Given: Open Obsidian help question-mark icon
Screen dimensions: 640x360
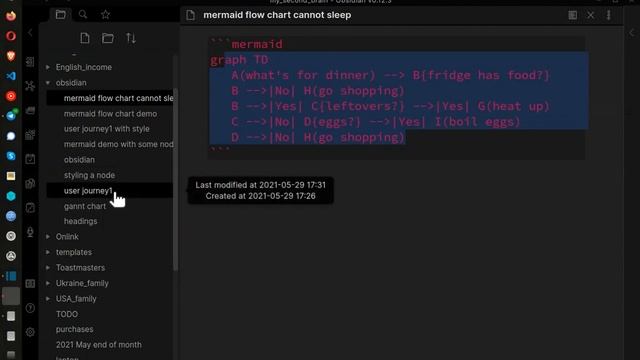Looking at the screenshot, I should (30, 308).
